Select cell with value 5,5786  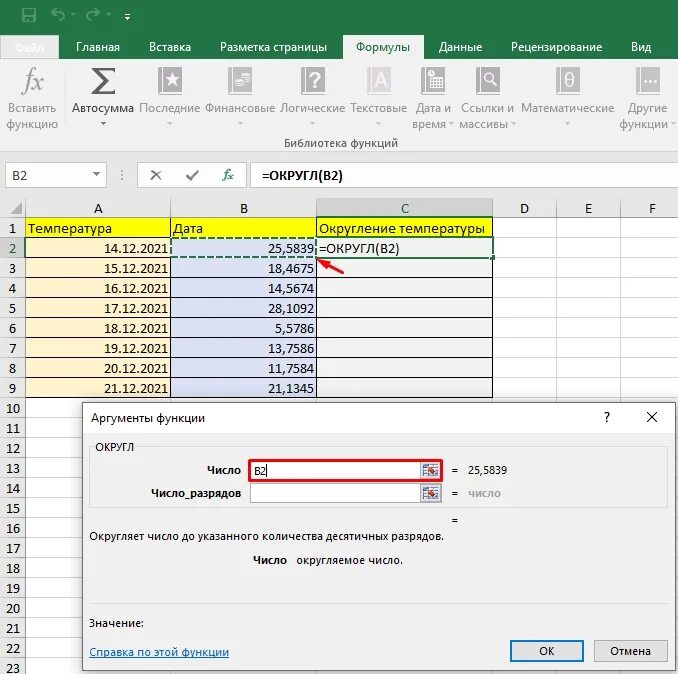click(243, 328)
